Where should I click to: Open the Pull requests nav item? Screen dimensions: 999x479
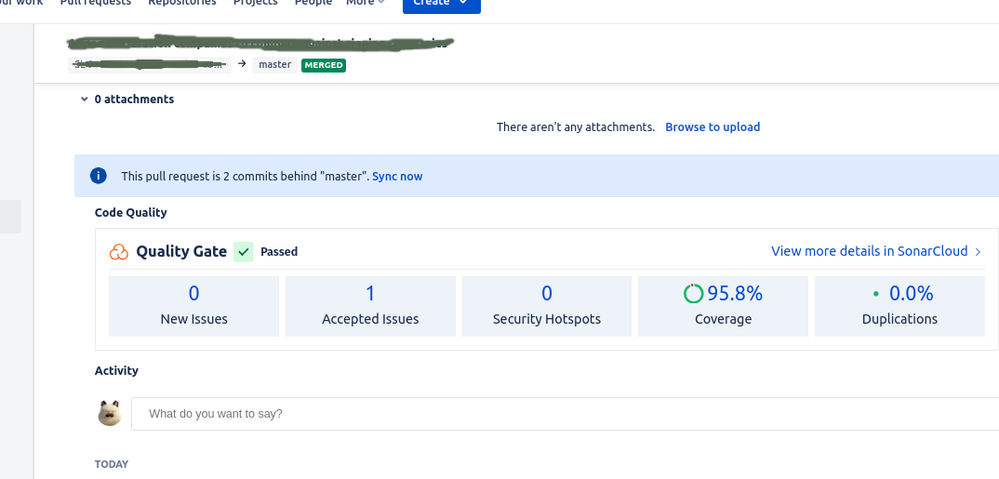(x=96, y=3)
